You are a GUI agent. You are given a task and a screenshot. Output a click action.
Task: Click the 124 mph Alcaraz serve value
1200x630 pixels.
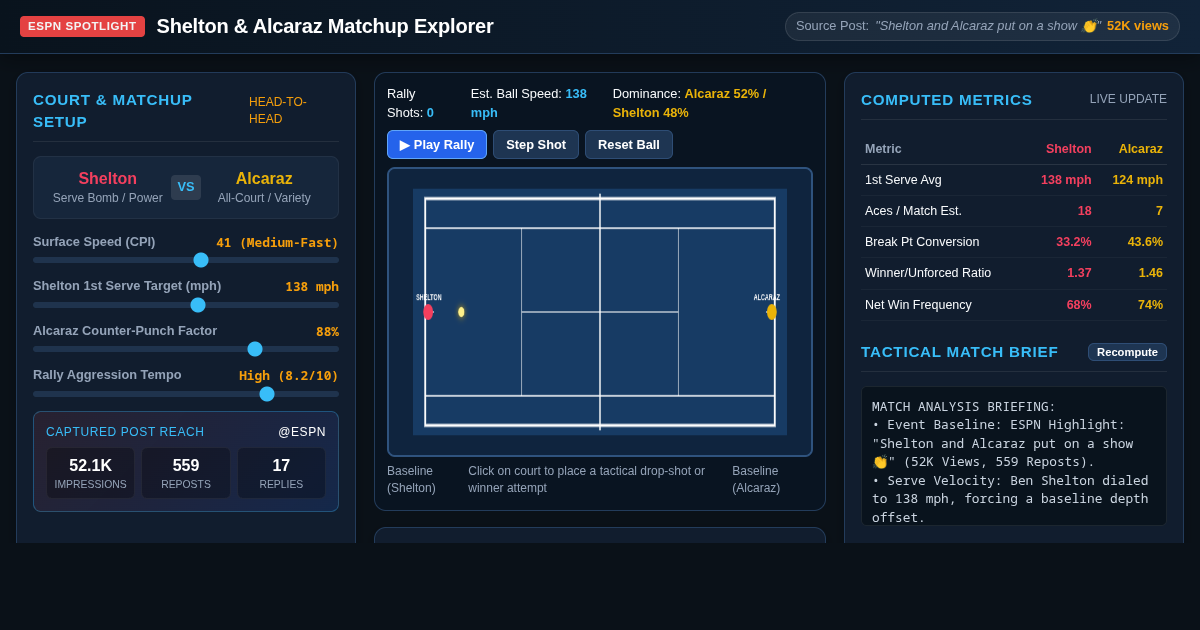[1138, 180]
